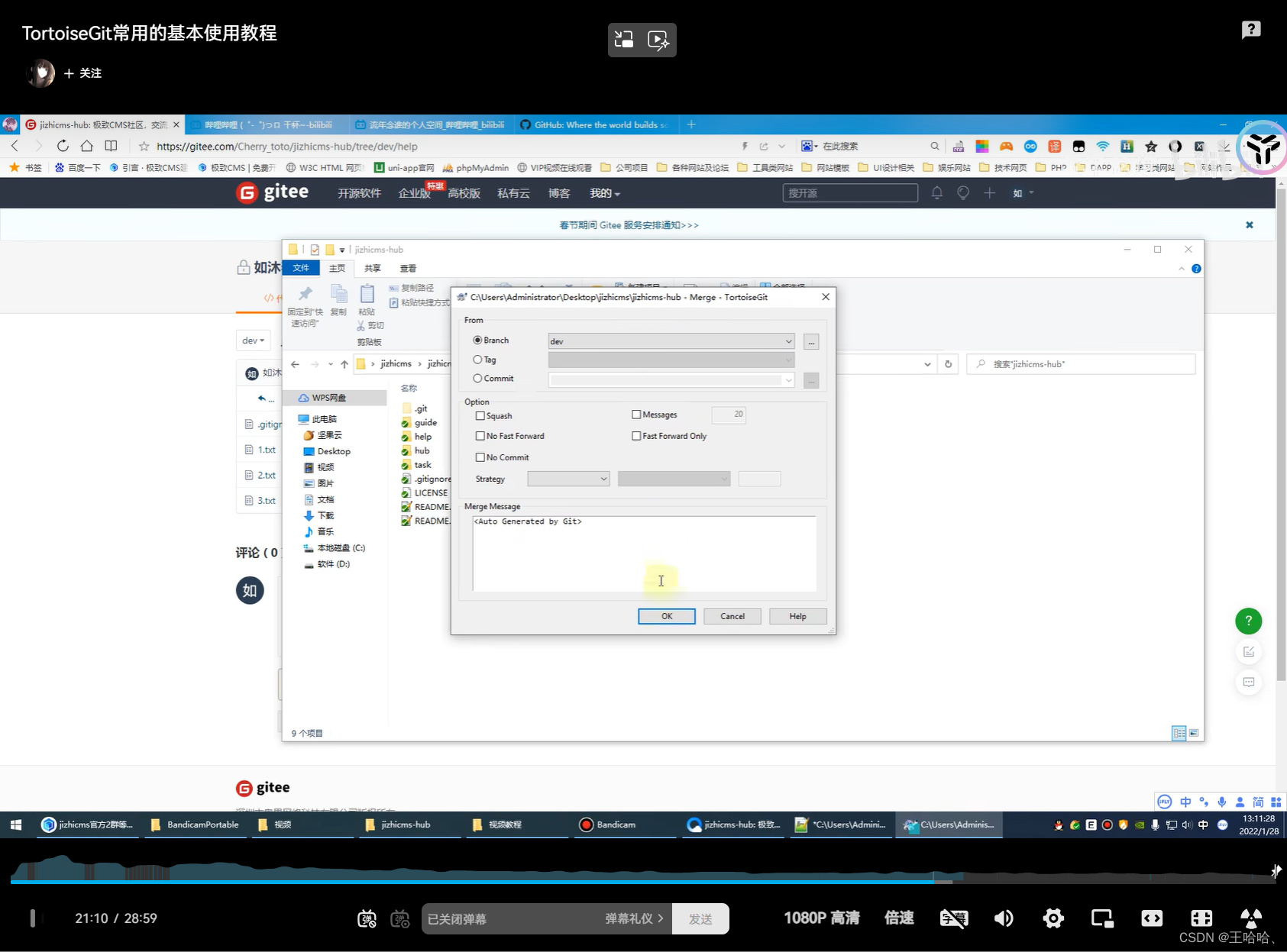Screen dimensions: 1287x952
Task: Select the Commit radio button
Action: click(477, 379)
